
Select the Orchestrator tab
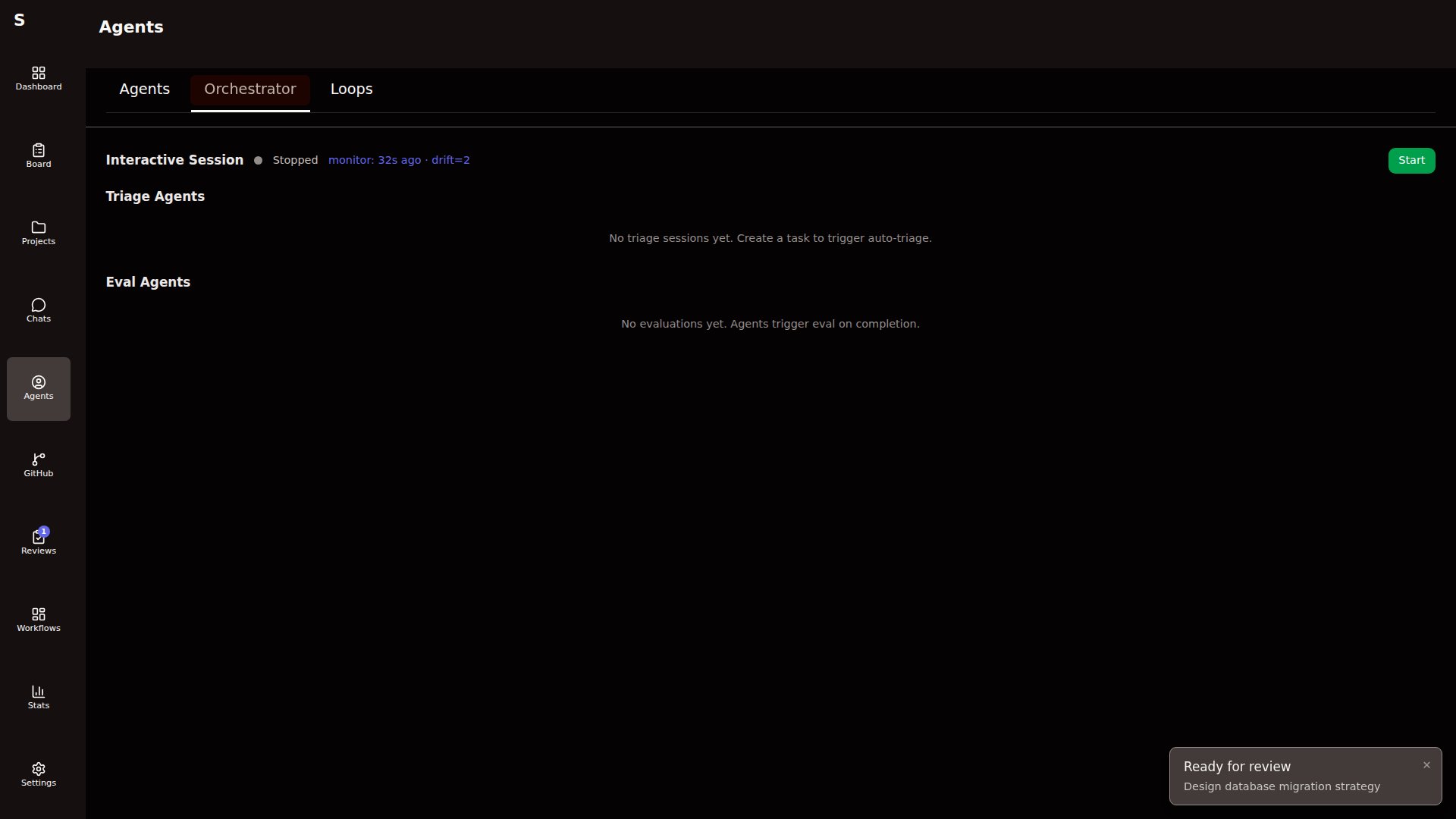[x=250, y=89]
